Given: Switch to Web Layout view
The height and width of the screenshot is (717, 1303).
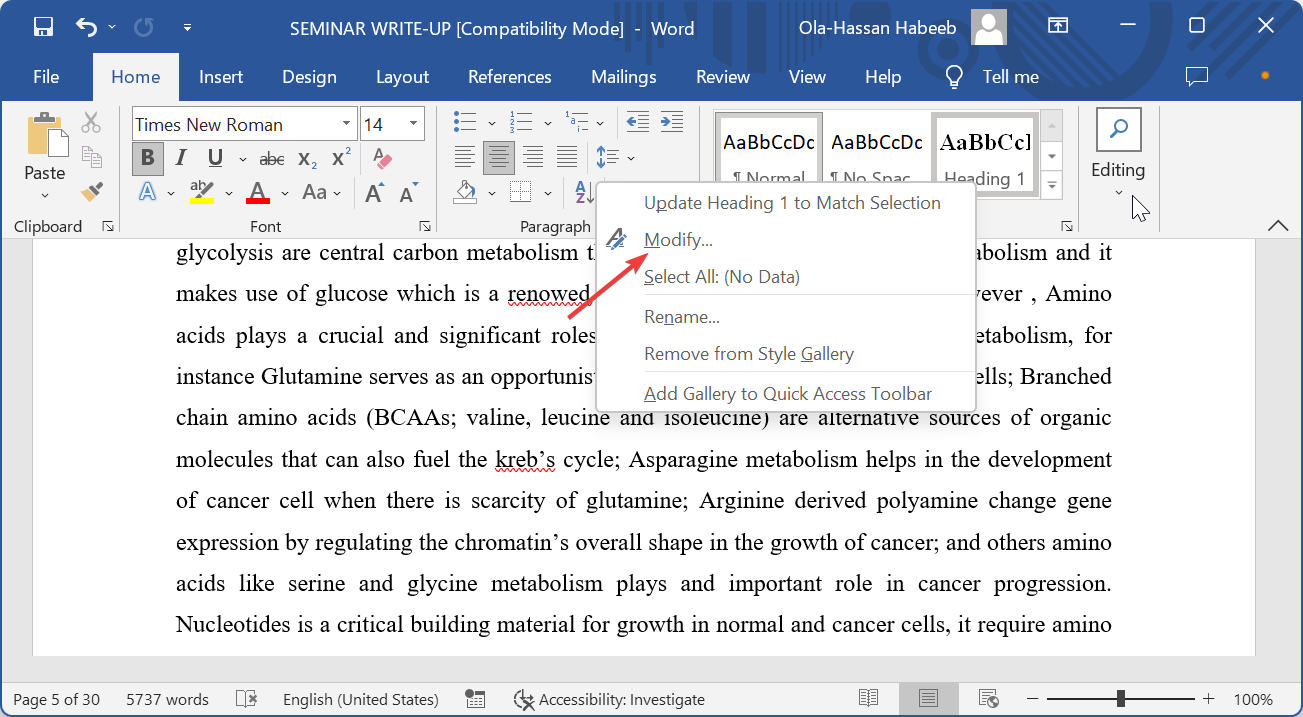Looking at the screenshot, I should point(989,699).
